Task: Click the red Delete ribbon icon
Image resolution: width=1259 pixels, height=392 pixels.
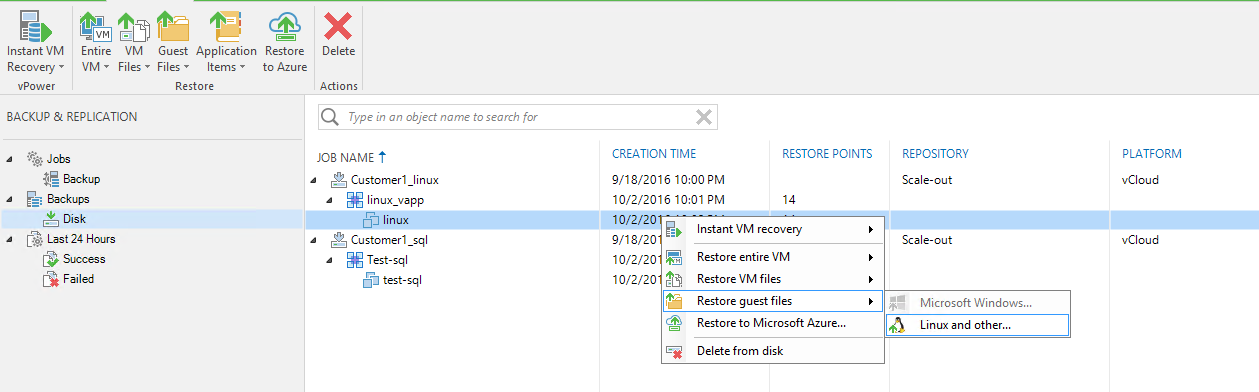Action: pos(338,26)
